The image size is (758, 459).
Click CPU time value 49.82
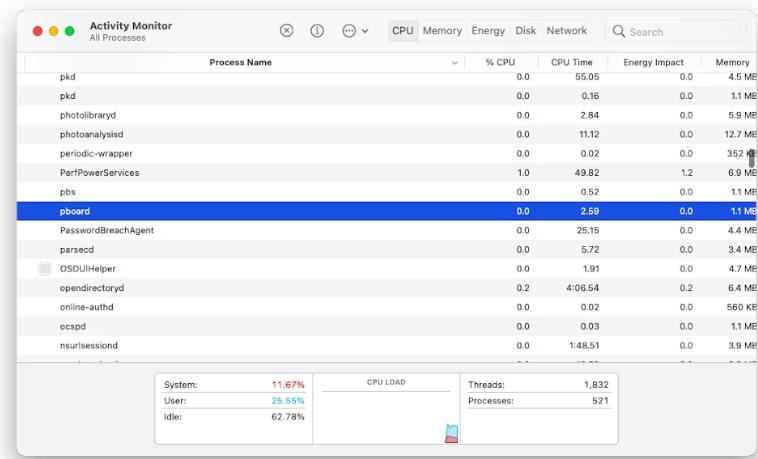tap(587, 173)
